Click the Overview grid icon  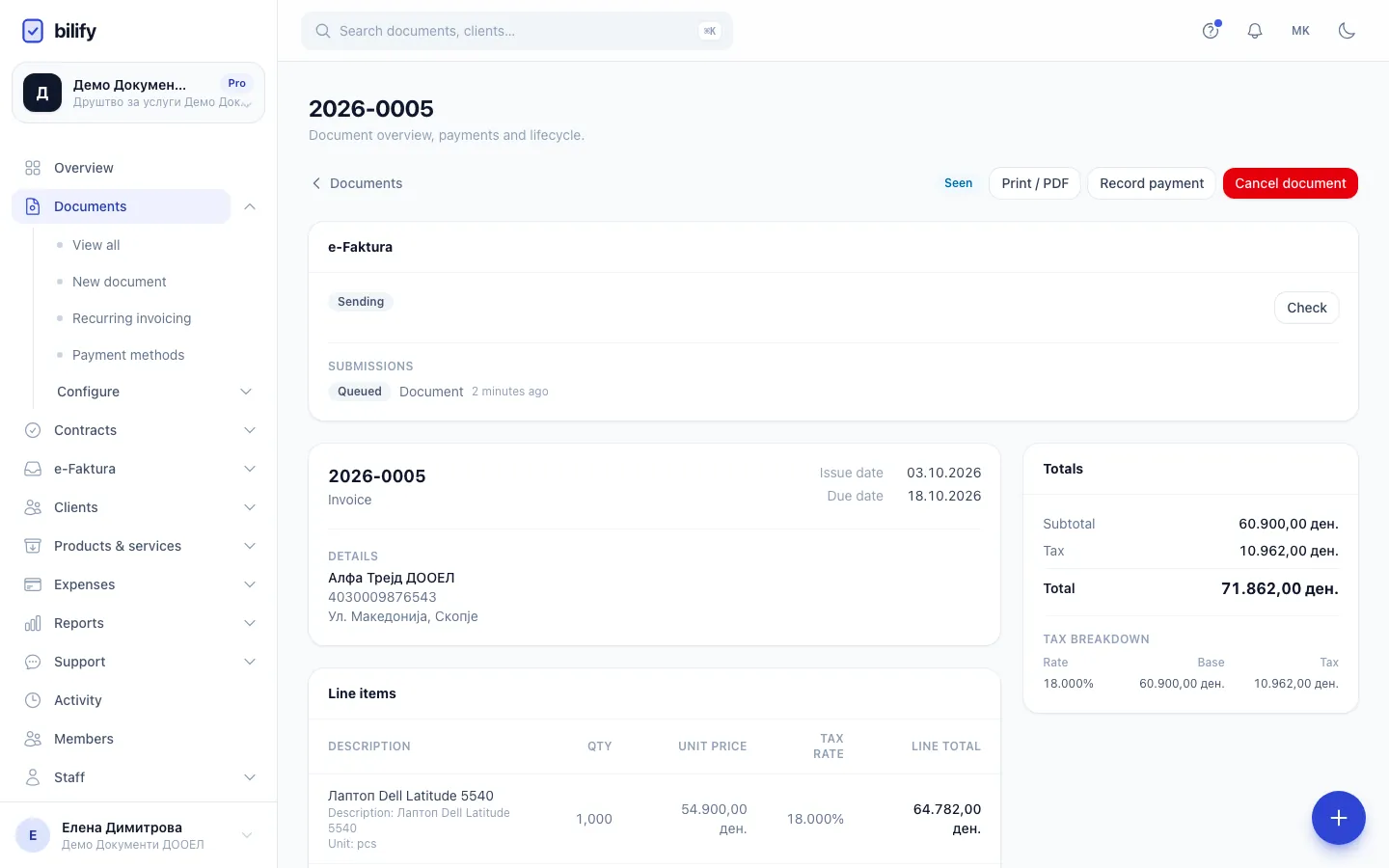coord(33,168)
